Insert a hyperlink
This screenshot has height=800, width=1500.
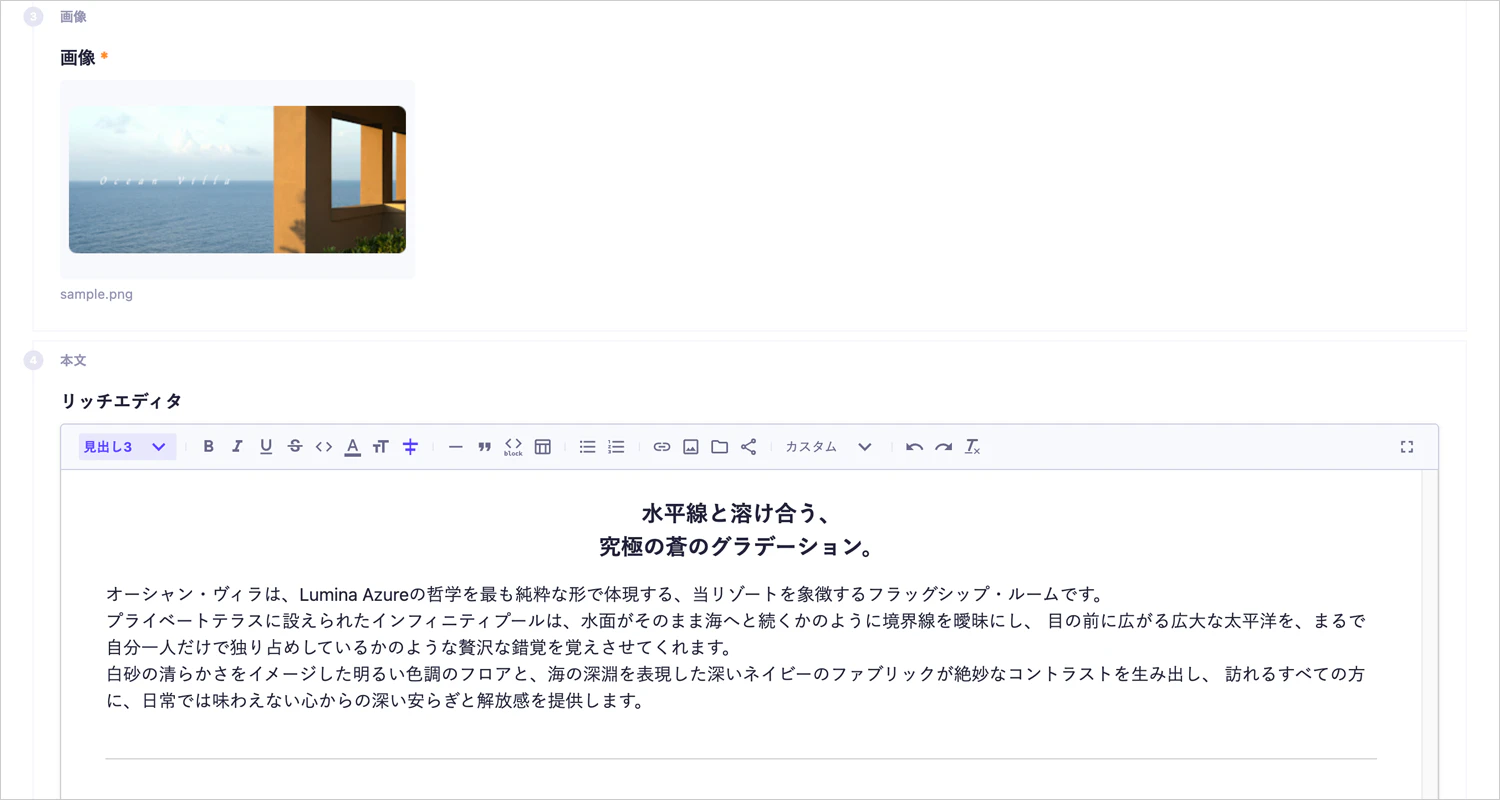point(661,447)
